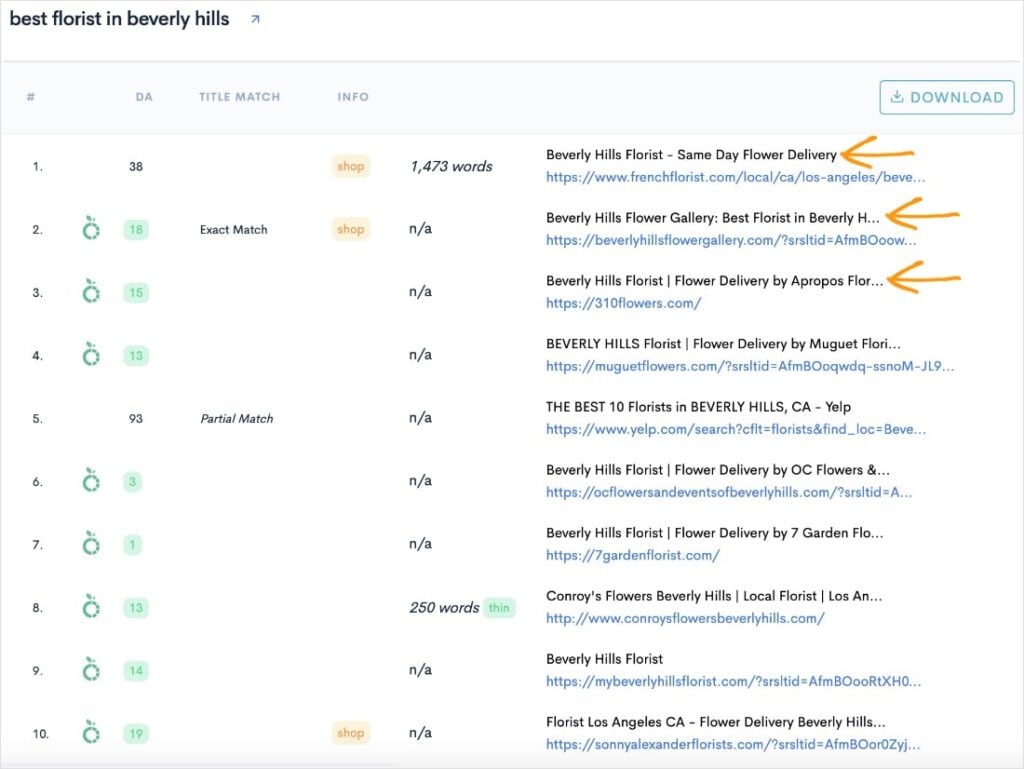This screenshot has height=769, width=1024.
Task: Click the DA column header
Action: point(144,97)
